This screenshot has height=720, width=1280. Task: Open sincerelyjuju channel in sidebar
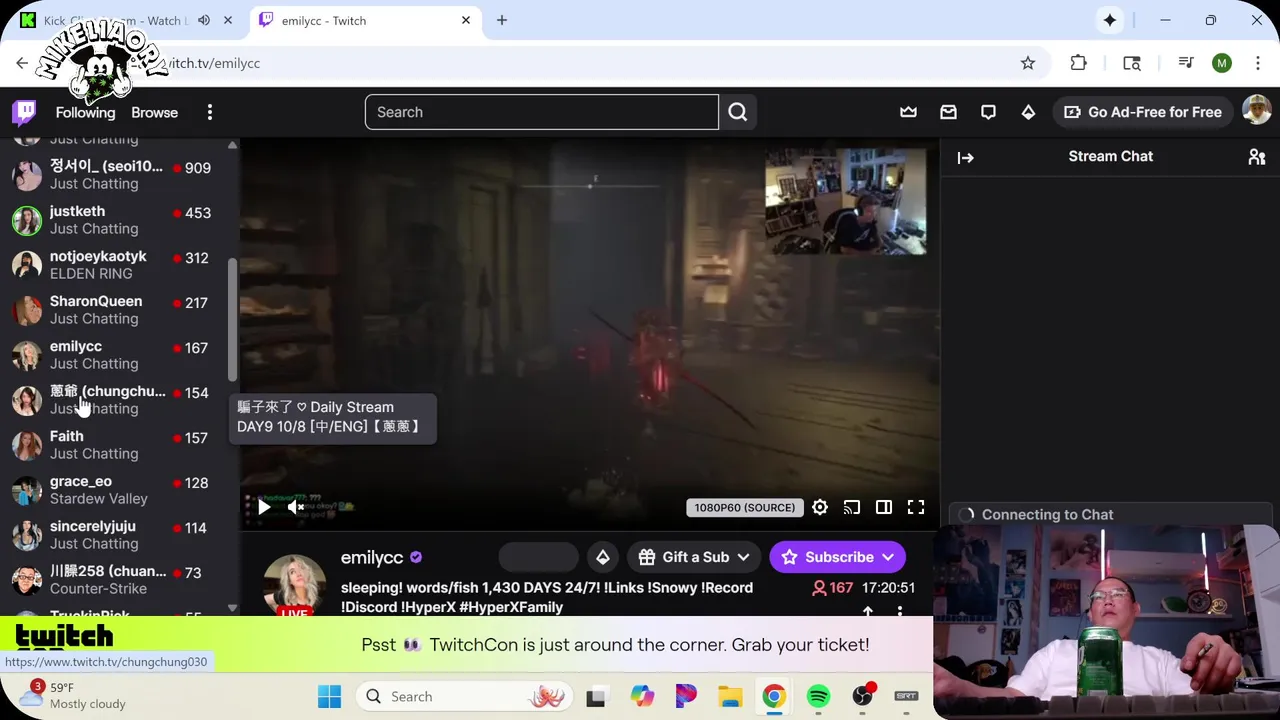tap(120, 535)
